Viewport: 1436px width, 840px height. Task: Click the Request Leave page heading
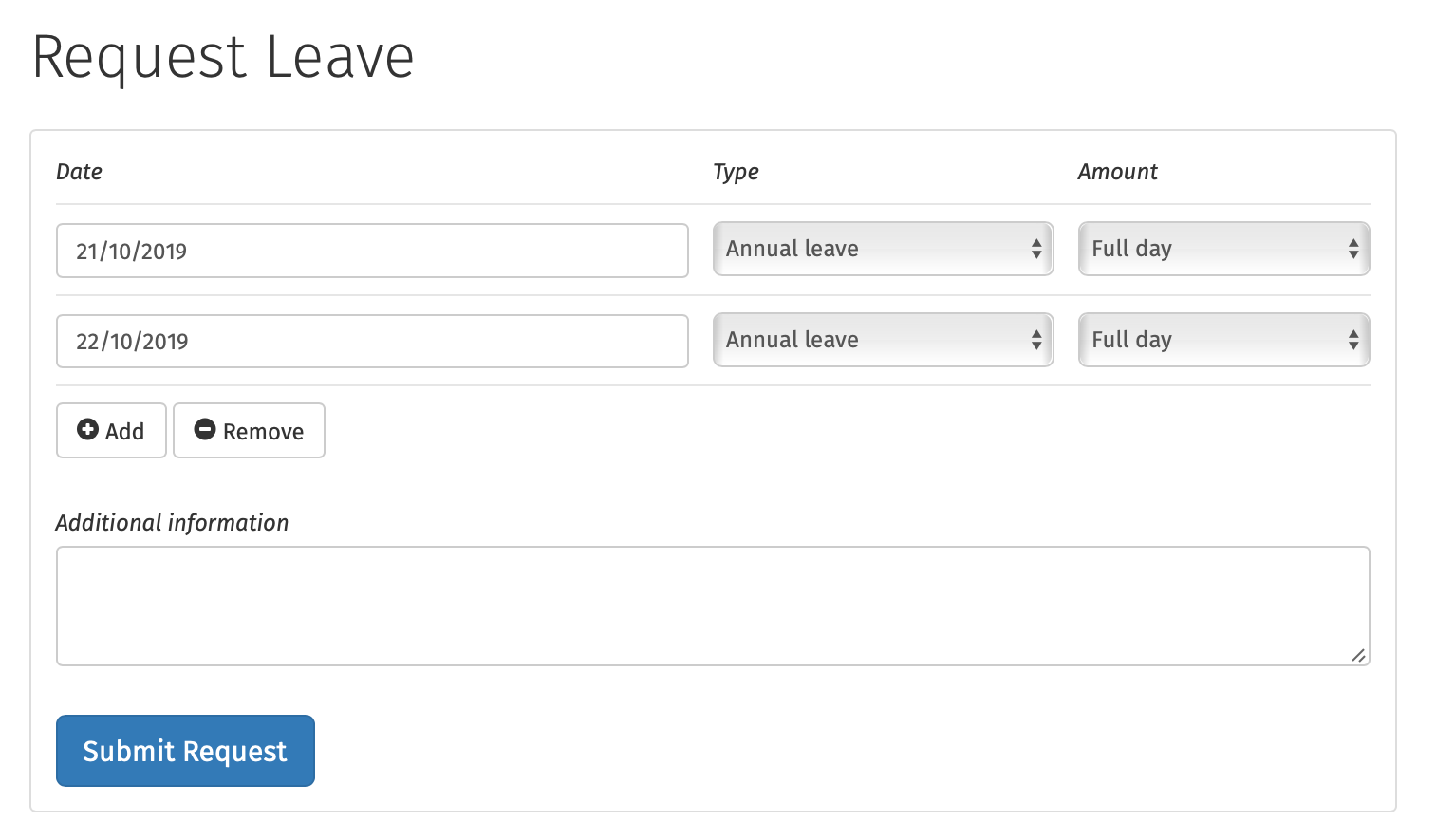point(223,57)
